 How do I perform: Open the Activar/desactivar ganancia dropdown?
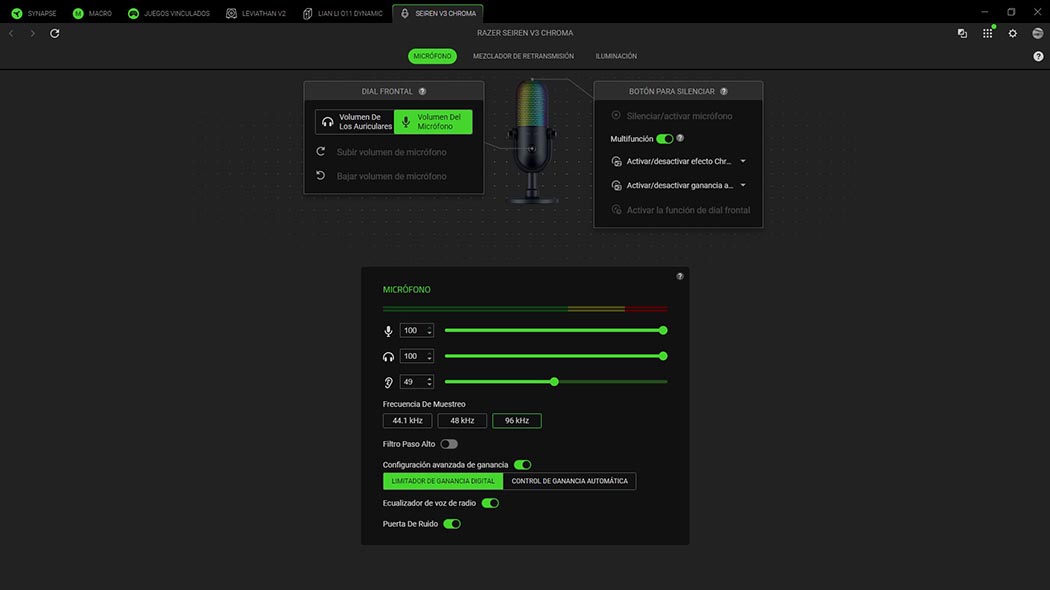click(x=743, y=185)
